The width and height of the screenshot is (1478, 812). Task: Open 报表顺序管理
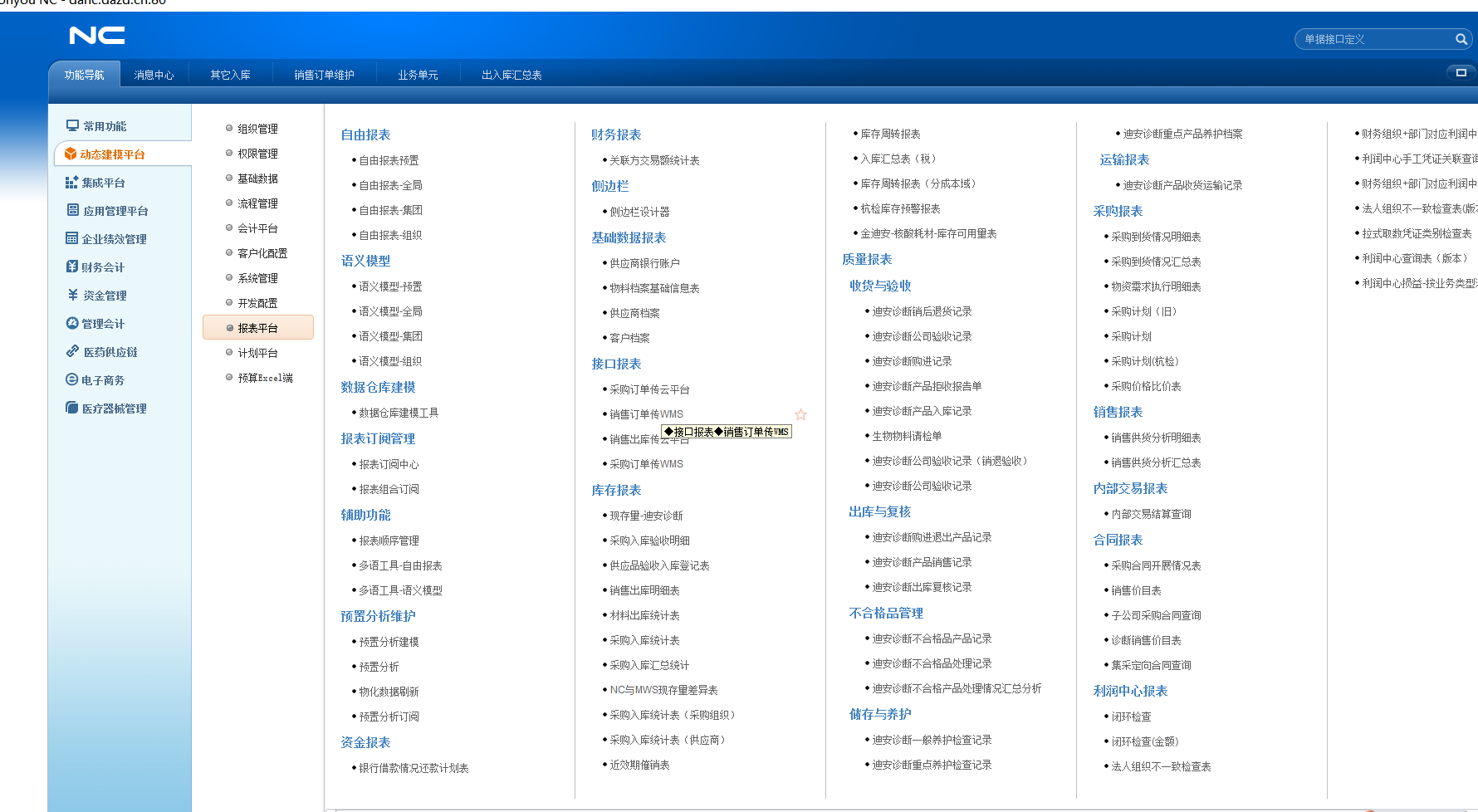389,541
